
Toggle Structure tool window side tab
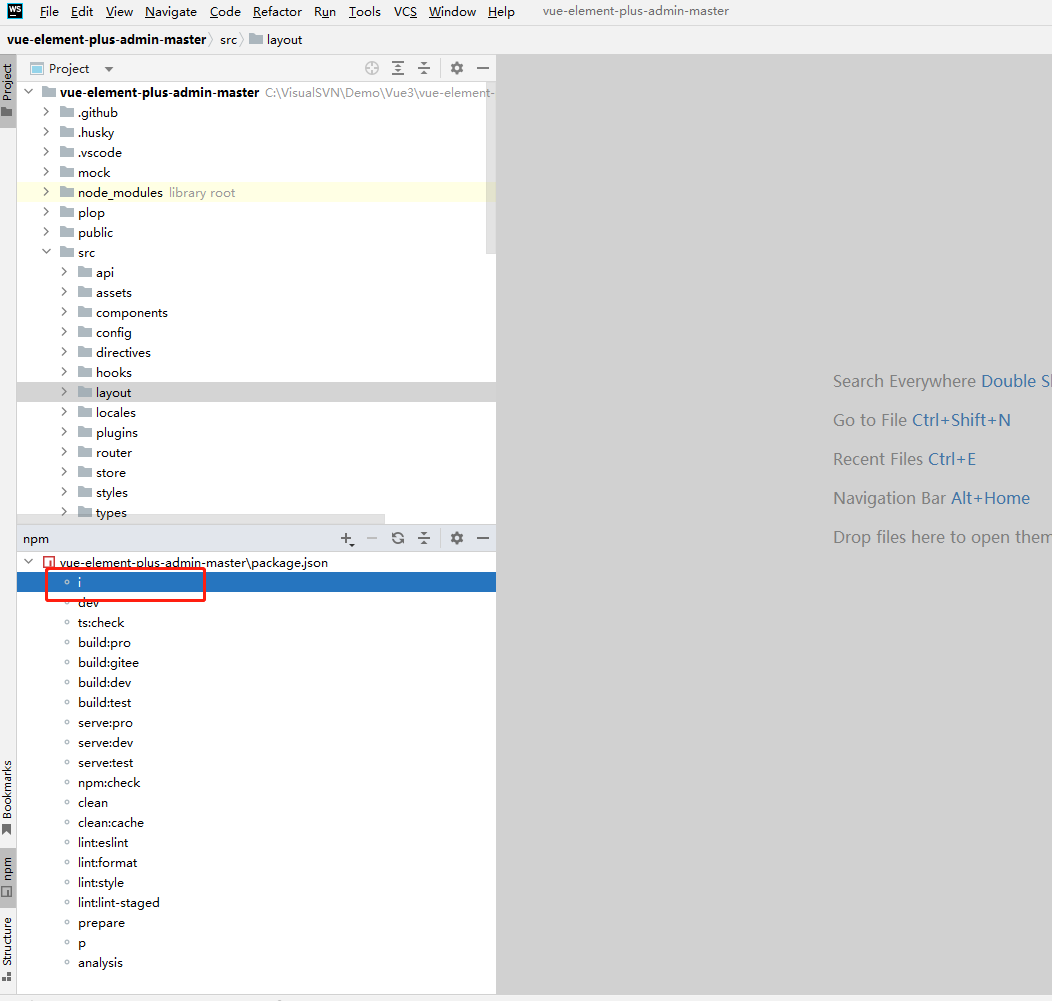click(x=7, y=949)
